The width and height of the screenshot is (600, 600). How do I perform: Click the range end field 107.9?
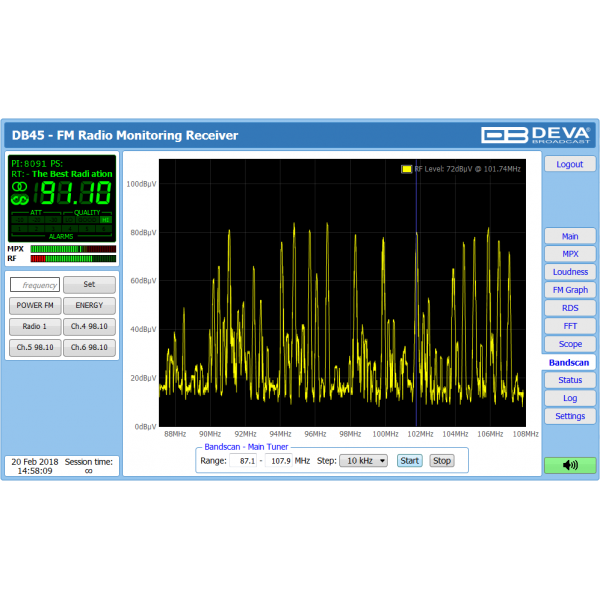[x=278, y=461]
